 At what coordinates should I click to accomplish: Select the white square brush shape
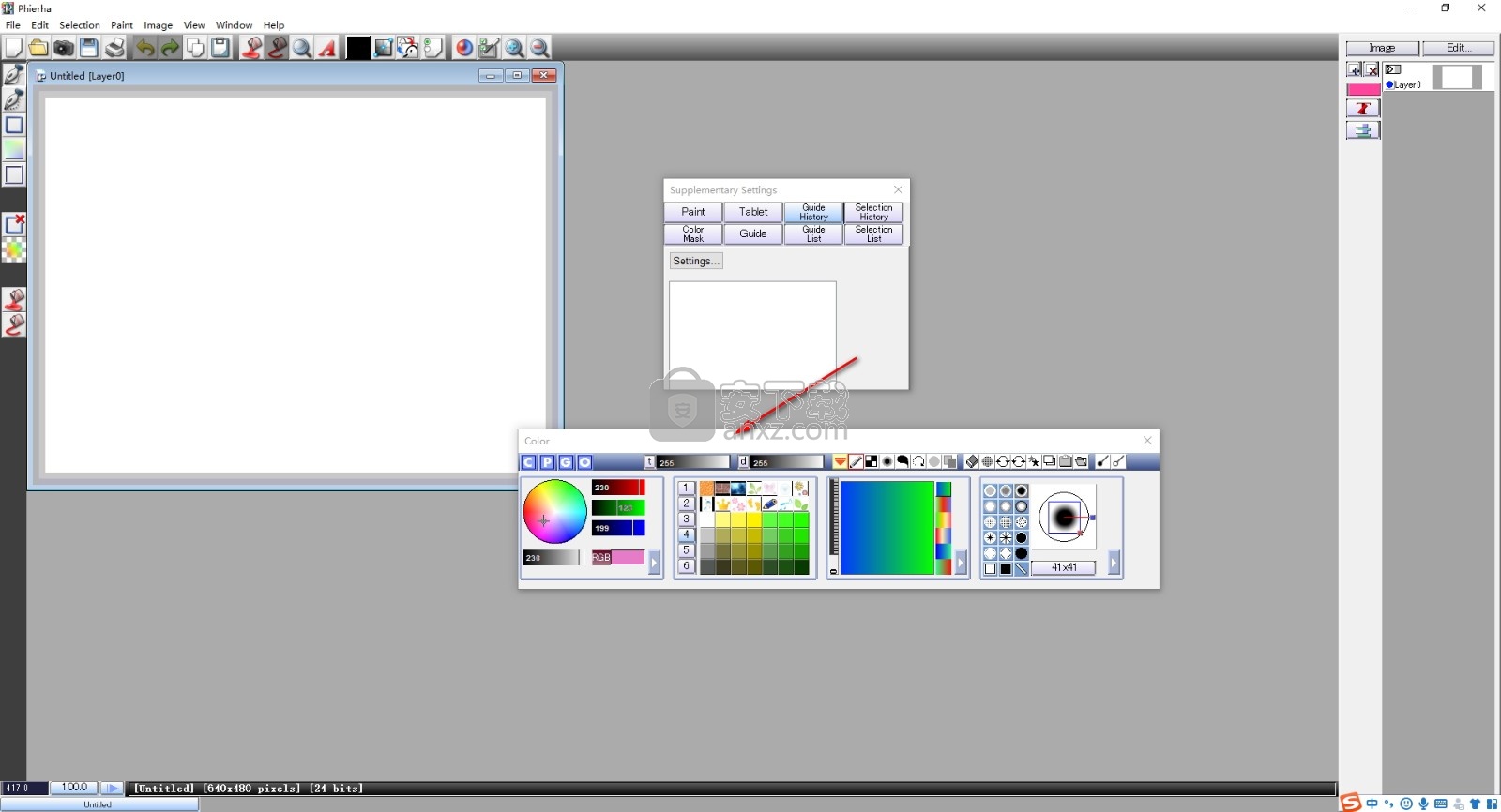pyautogui.click(x=991, y=569)
